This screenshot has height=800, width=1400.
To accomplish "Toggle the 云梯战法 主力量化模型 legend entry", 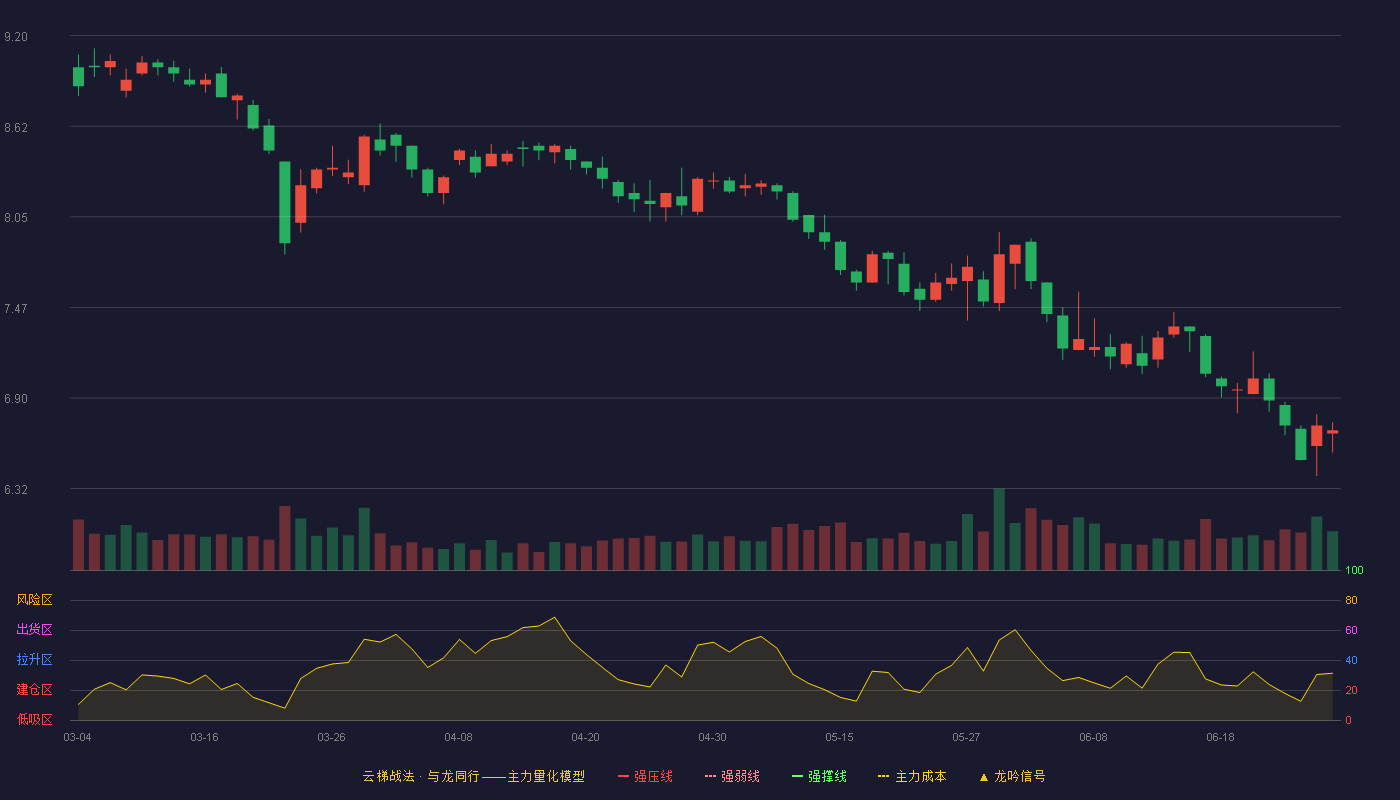I will (x=473, y=776).
